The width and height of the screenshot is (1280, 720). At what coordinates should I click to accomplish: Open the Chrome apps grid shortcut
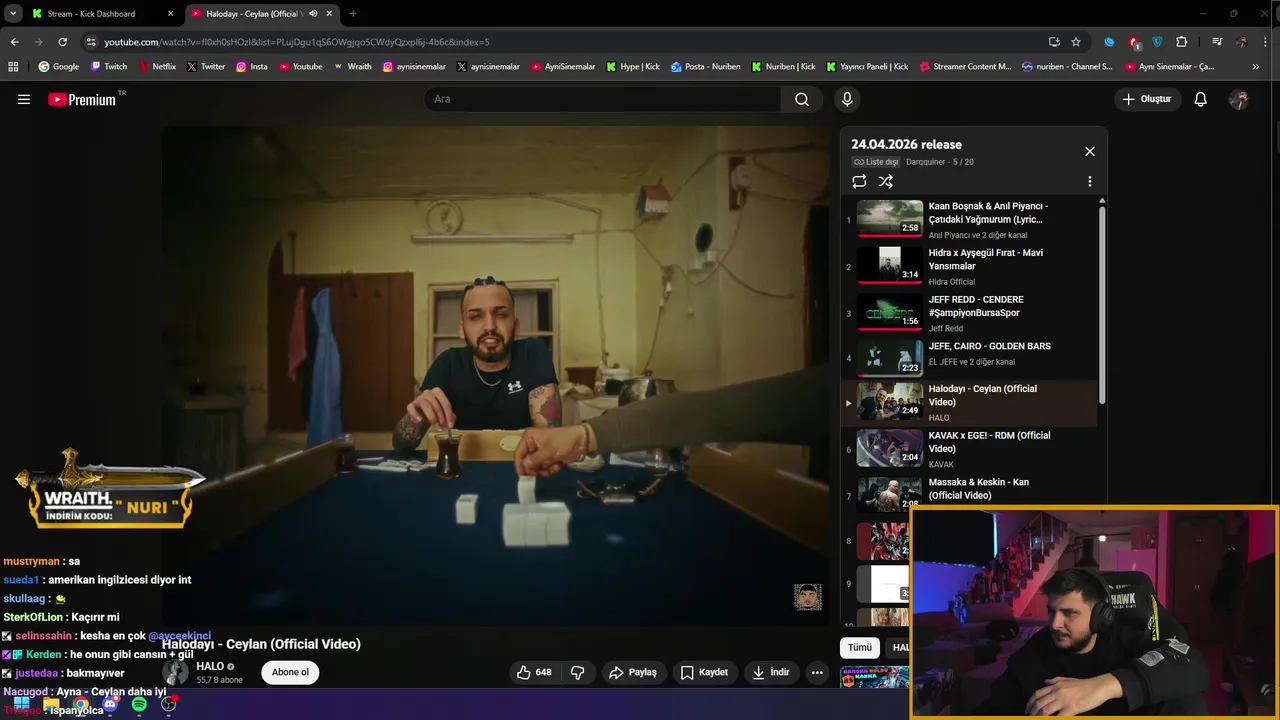coord(13,67)
